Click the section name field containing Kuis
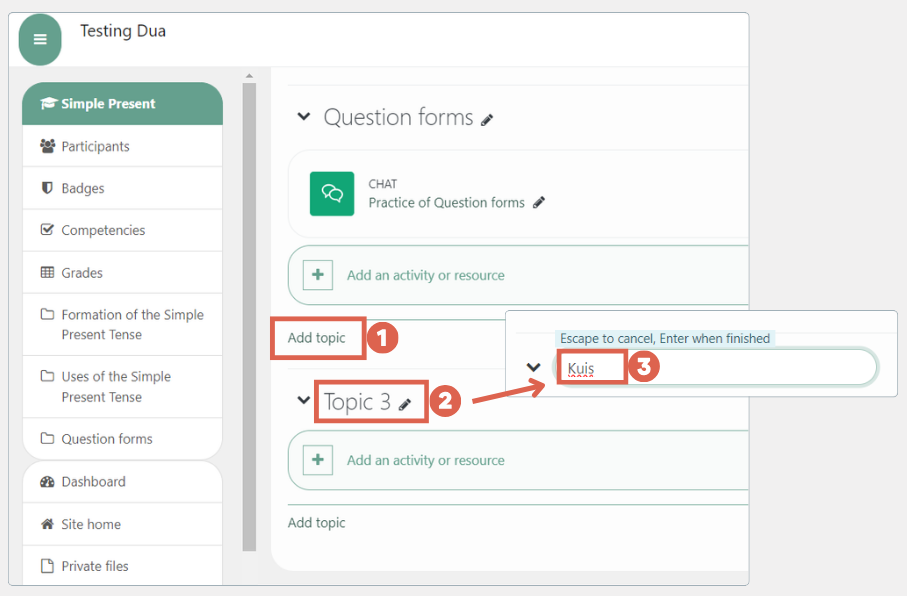Screen dimensions: 907x596 716,367
